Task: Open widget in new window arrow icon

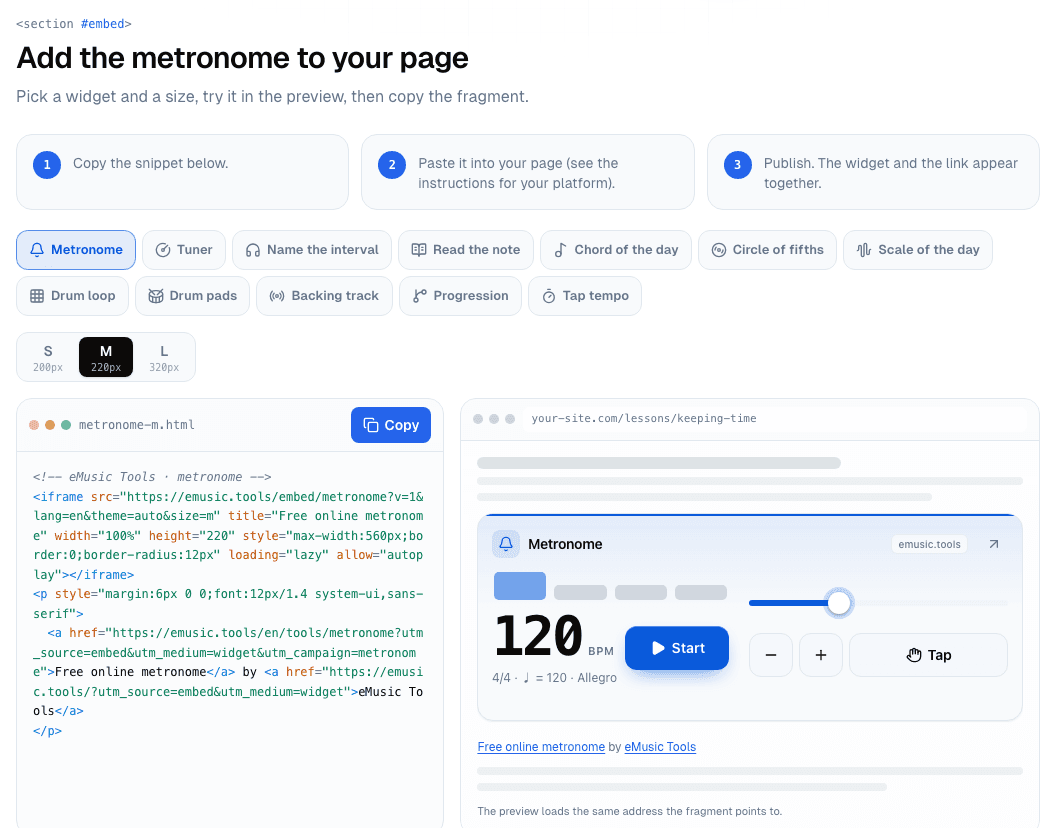Action: point(994,544)
